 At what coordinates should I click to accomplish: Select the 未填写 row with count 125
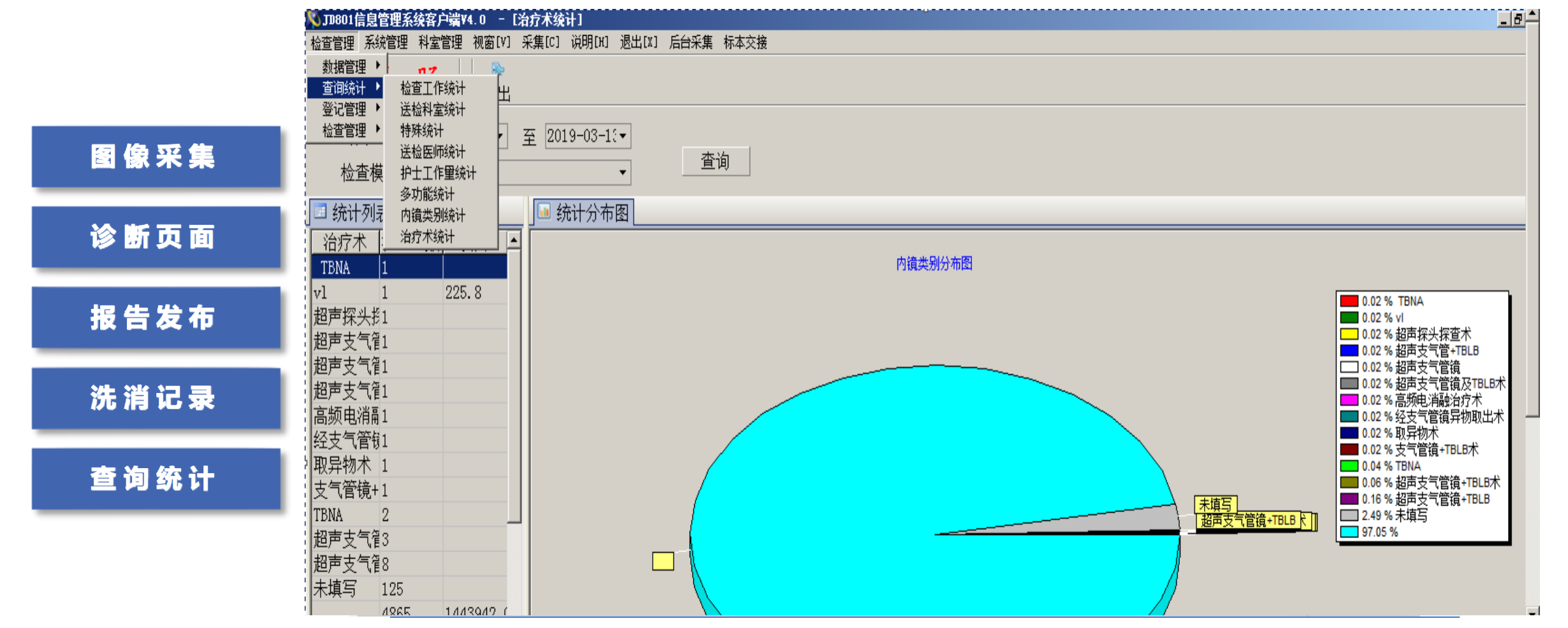(409, 589)
